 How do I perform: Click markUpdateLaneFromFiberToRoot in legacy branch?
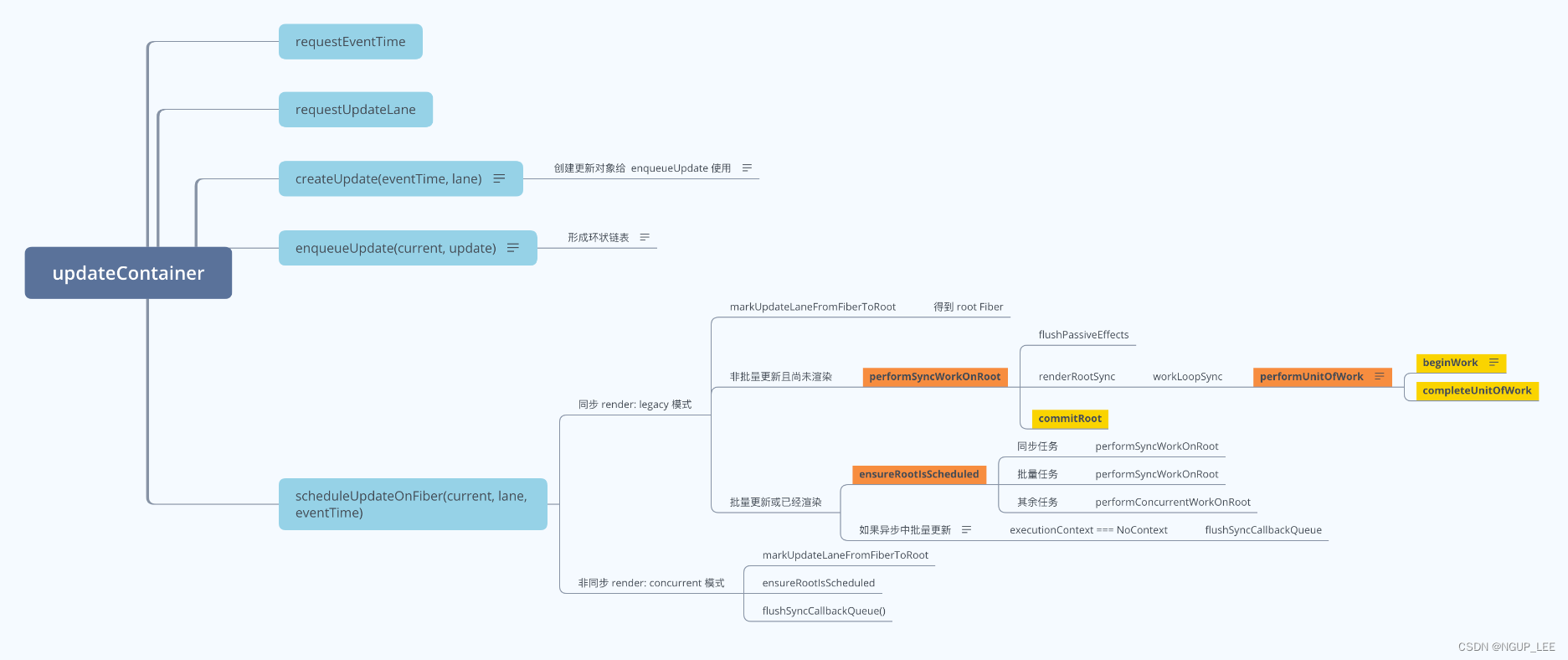coord(813,307)
